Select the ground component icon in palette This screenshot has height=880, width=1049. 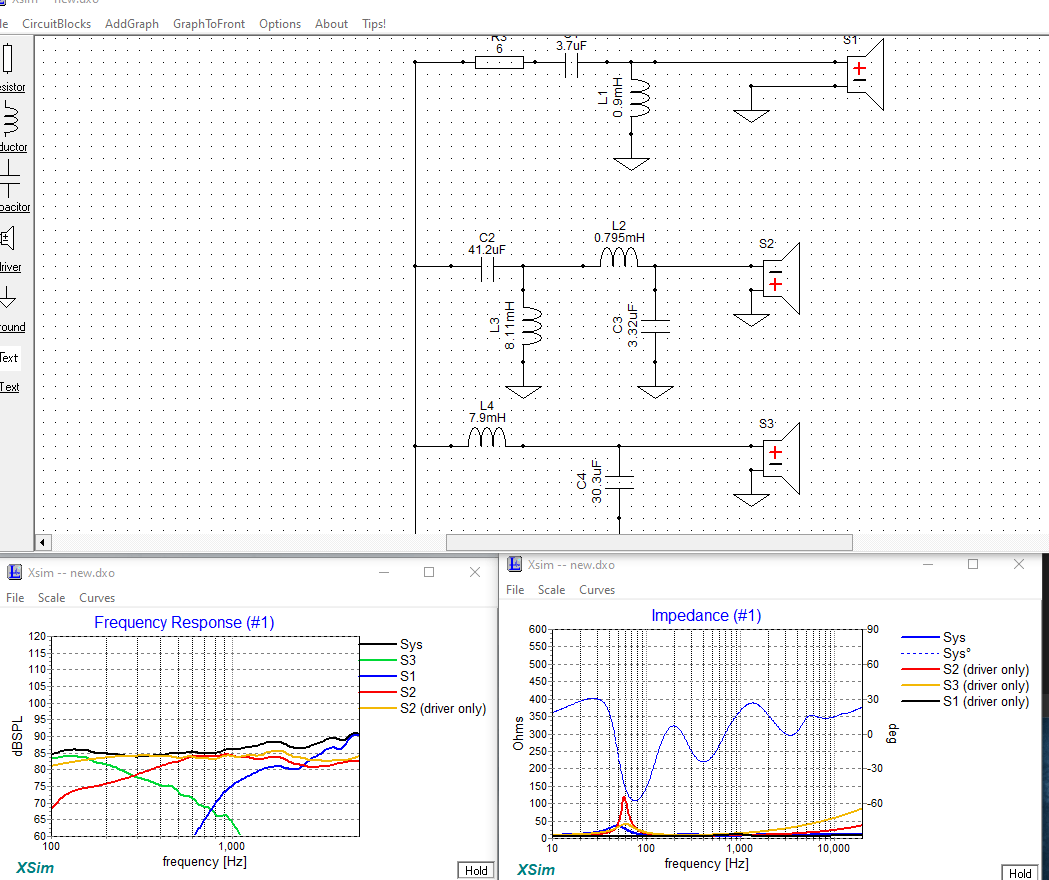pyautogui.click(x=8, y=297)
